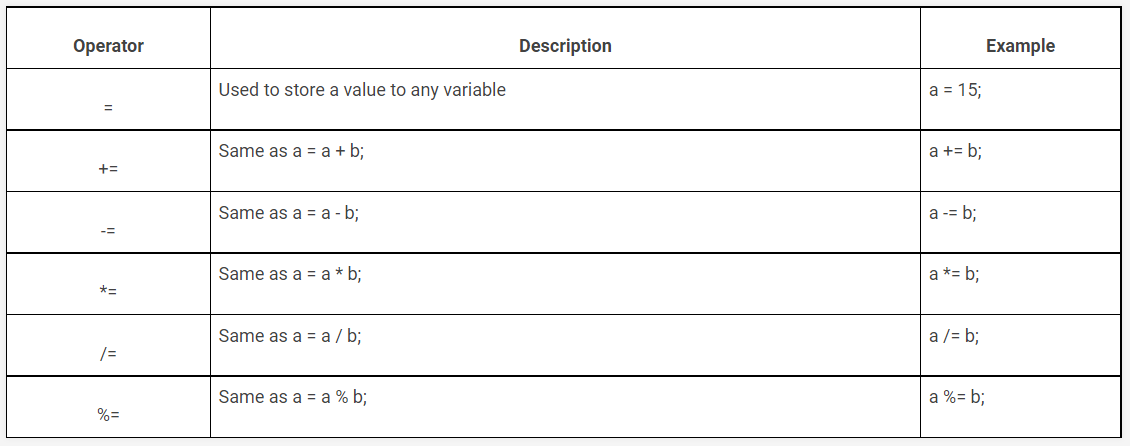Click the 'Same as a = a * b;' text

click(x=290, y=274)
